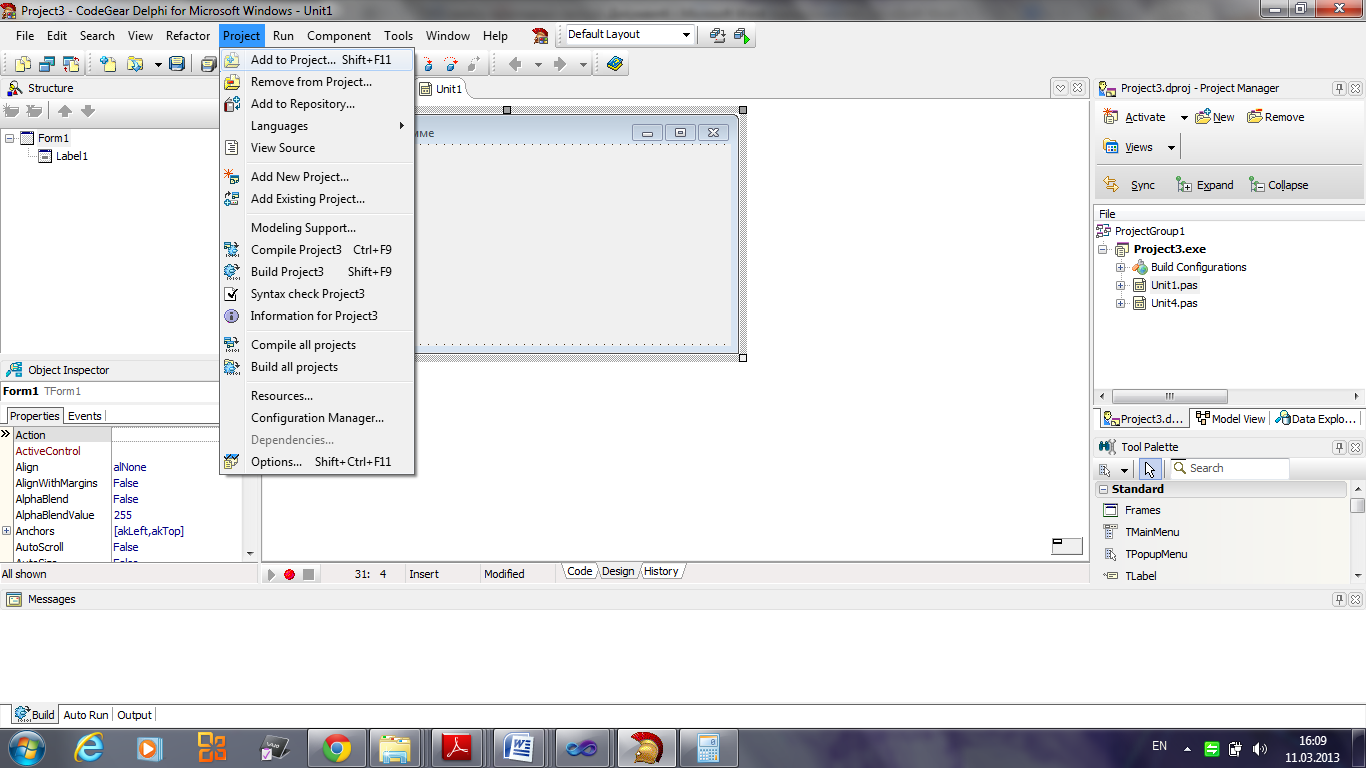Click Expand button in Project Manager
This screenshot has width=1366, height=768.
(x=1205, y=185)
